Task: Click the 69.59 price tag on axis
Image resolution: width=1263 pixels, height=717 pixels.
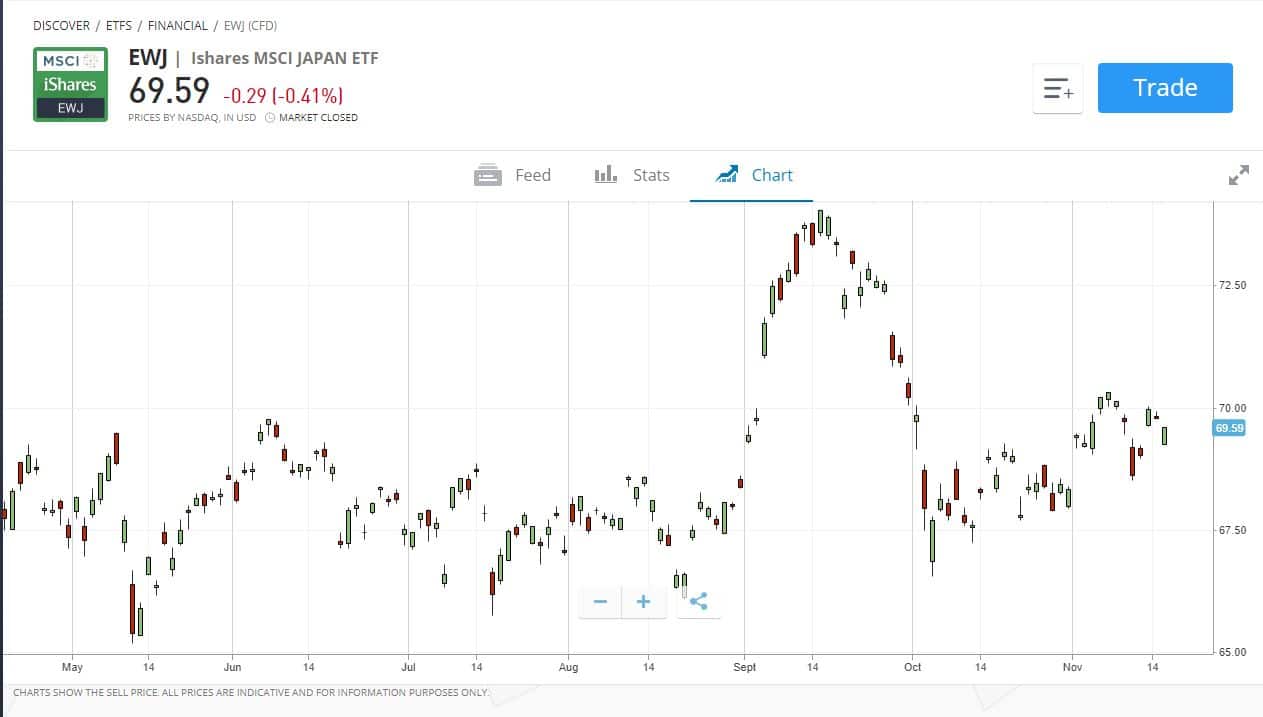Action: [x=1229, y=428]
